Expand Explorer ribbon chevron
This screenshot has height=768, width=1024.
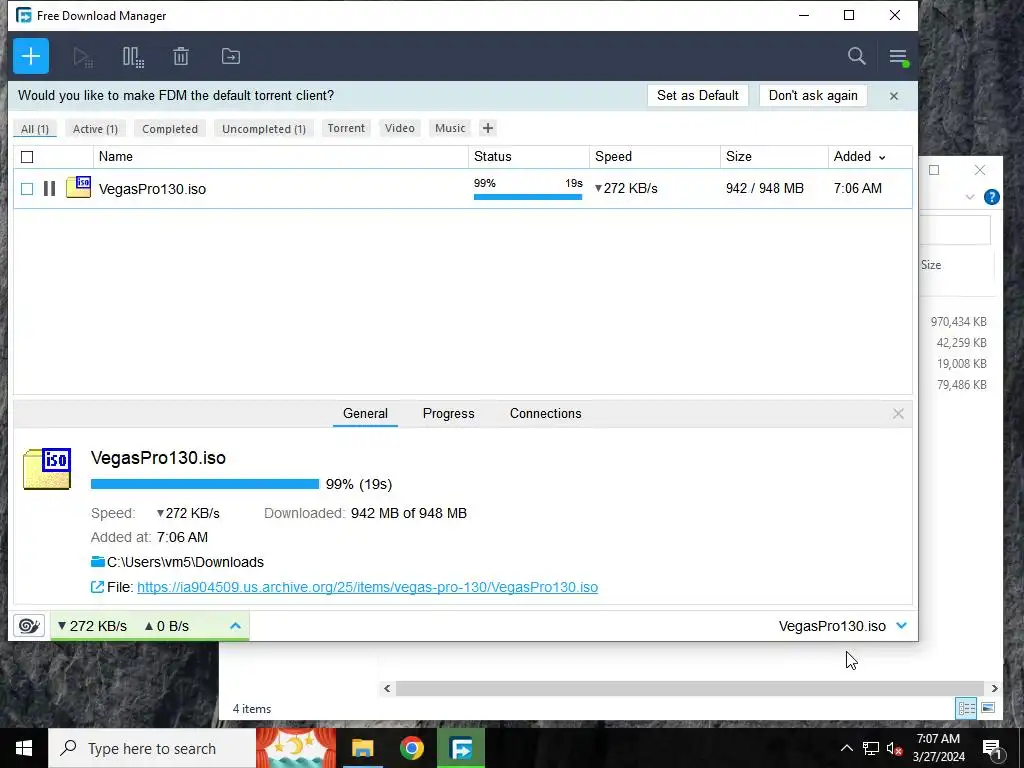pyautogui.click(x=970, y=197)
